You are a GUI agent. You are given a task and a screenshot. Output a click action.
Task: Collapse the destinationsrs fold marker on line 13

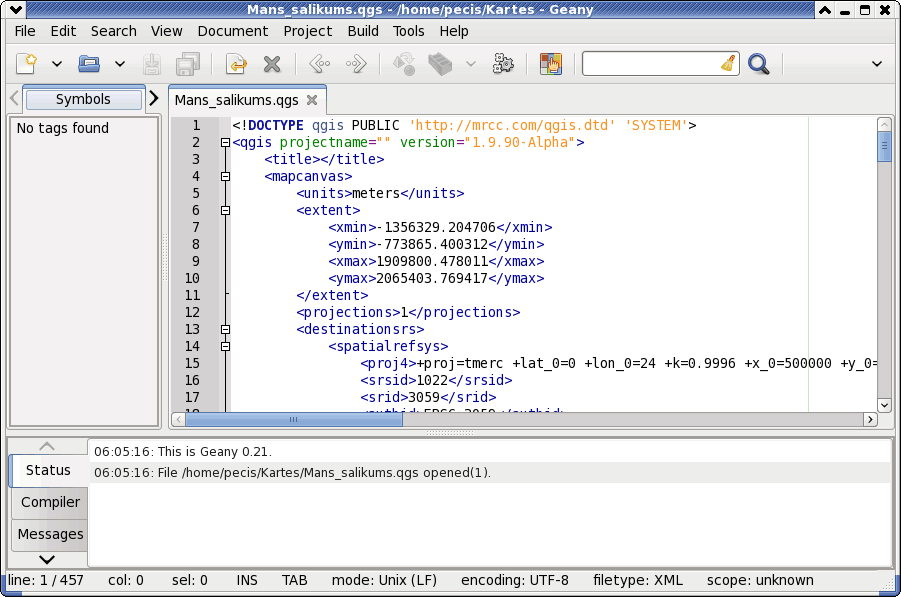(225, 329)
